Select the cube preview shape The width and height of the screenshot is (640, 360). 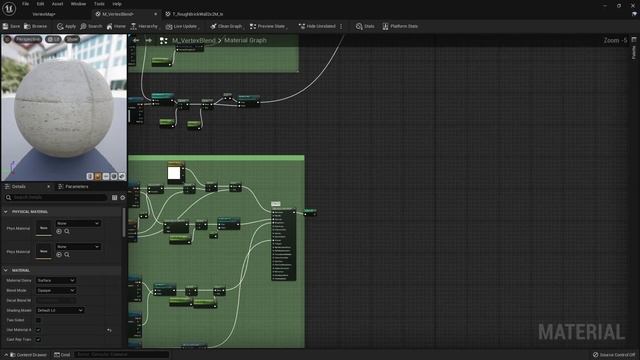pyautogui.click(x=114, y=176)
